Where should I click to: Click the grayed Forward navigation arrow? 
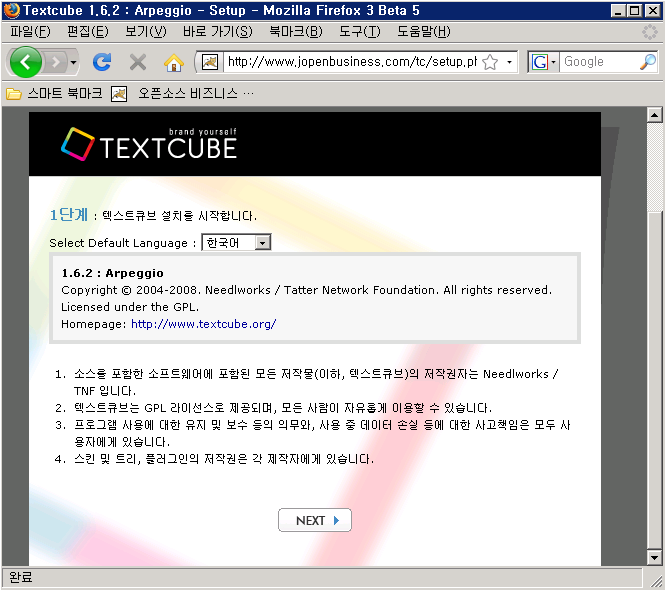pyautogui.click(x=56, y=63)
